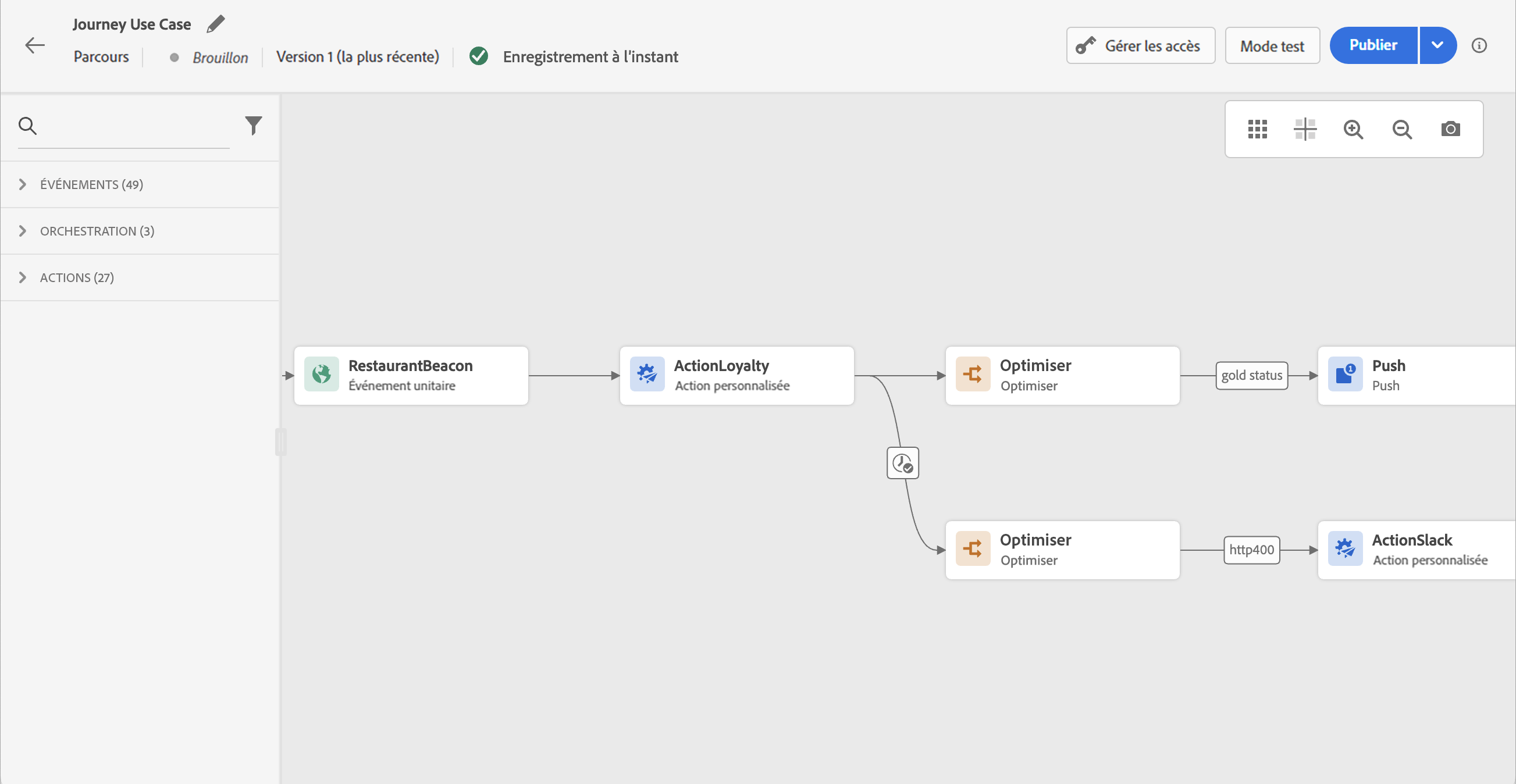Open the filter icon in palette
The width and height of the screenshot is (1516, 784).
(253, 126)
